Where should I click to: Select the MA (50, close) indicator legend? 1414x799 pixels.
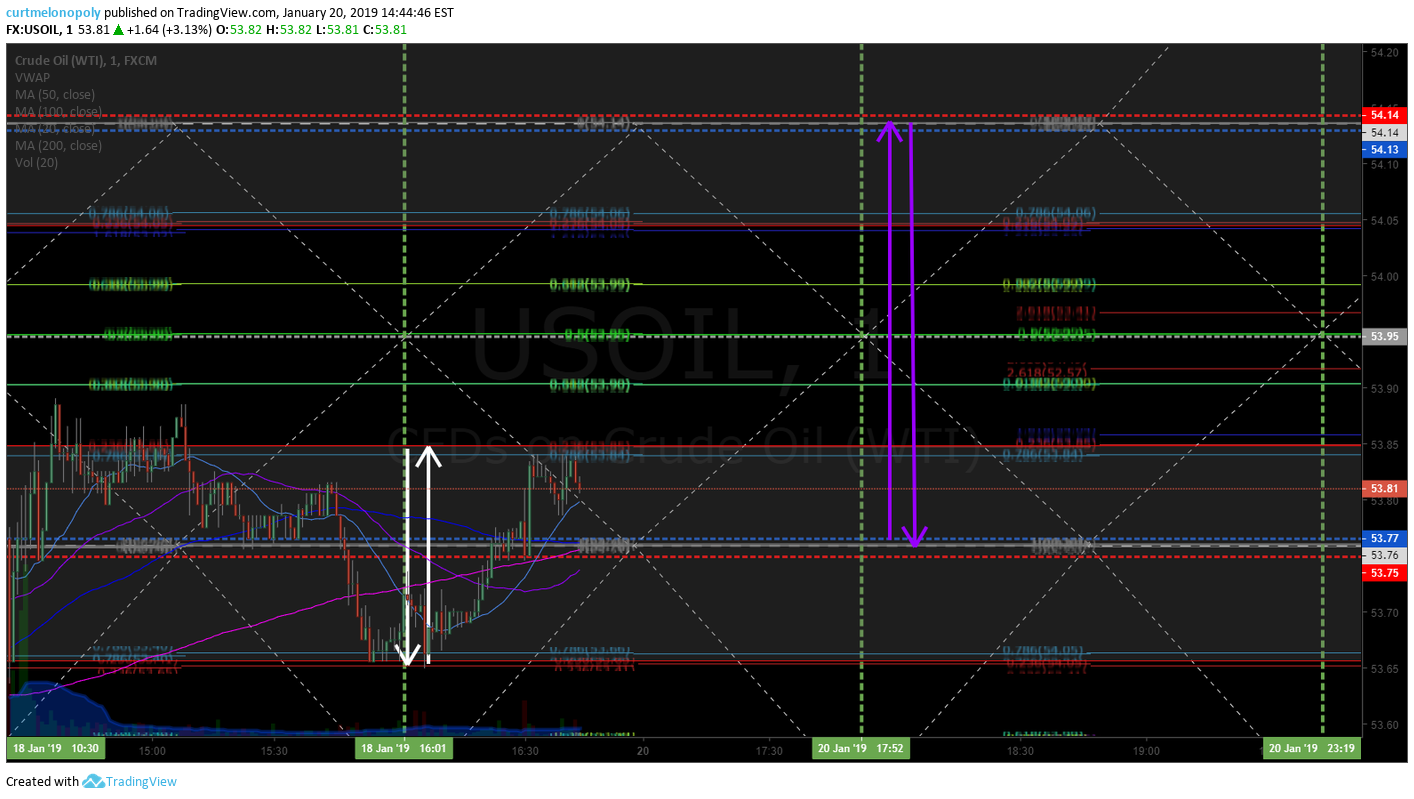coord(54,94)
